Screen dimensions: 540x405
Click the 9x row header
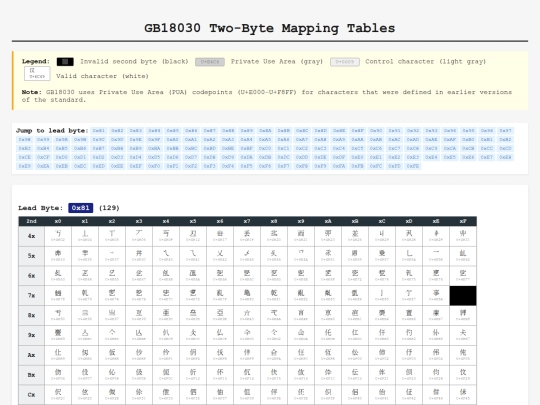[31, 335]
